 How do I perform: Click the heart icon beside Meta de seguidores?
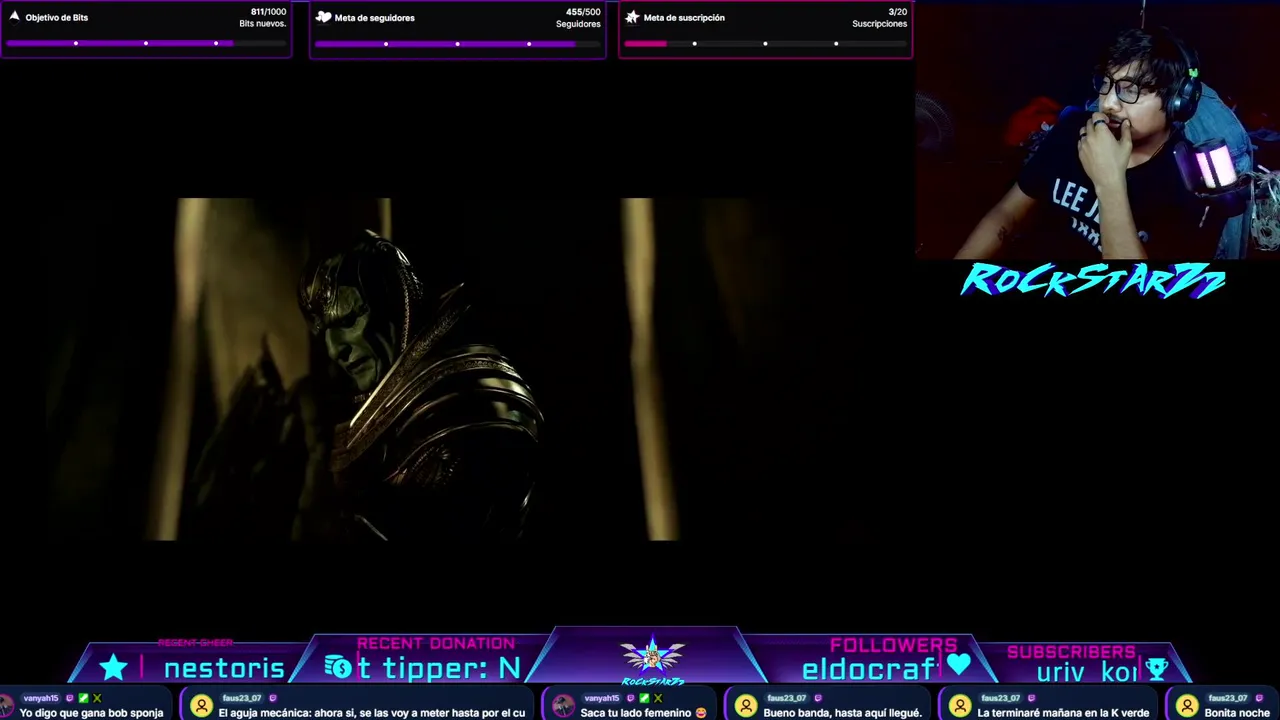pos(323,17)
